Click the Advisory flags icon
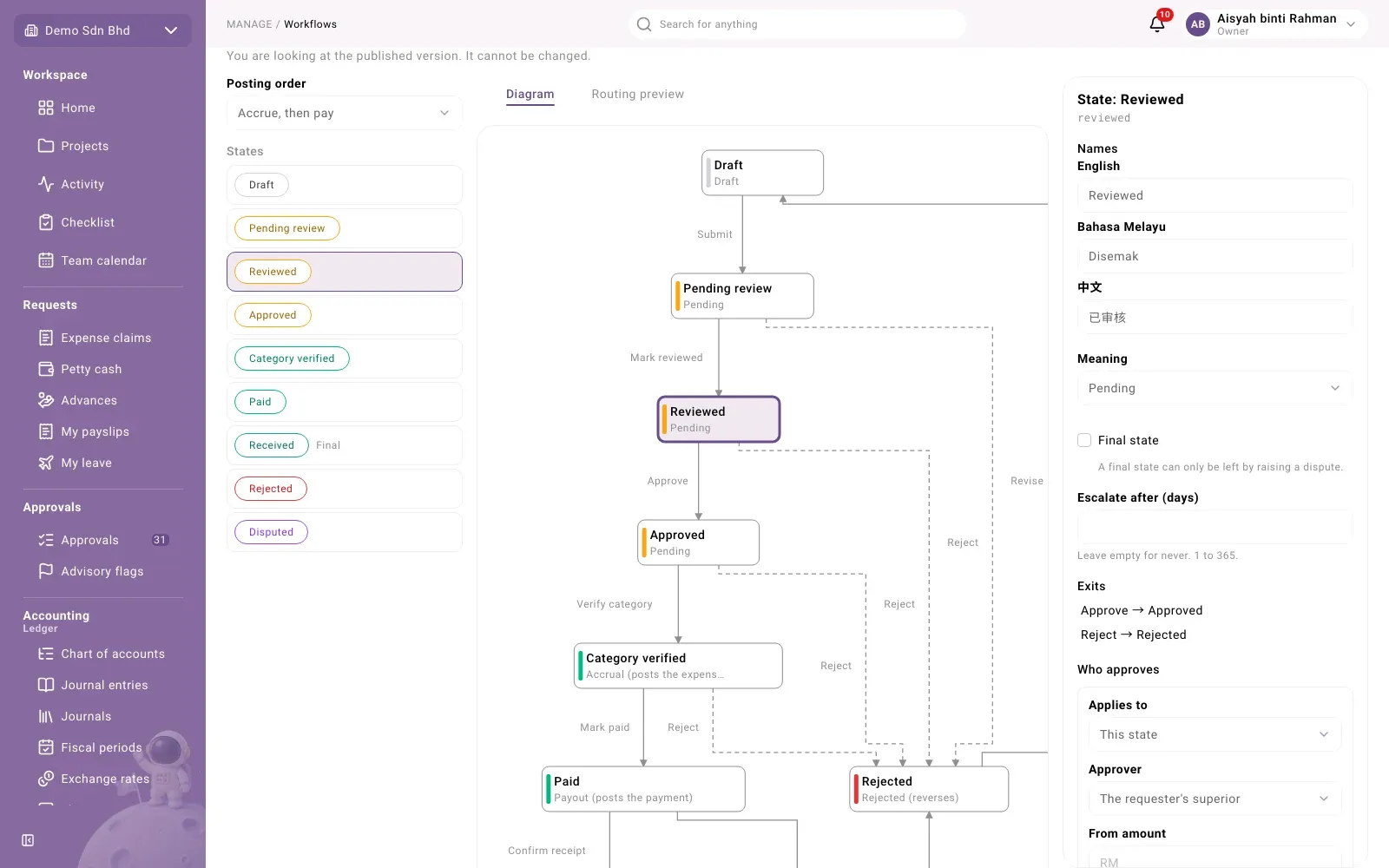The height and width of the screenshot is (868, 1389). (46, 571)
